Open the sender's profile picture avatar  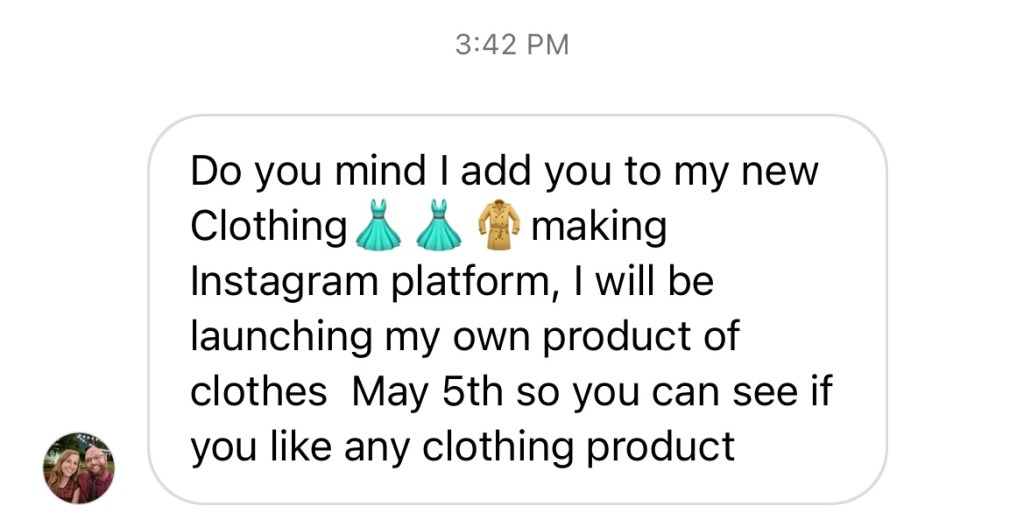coord(79,467)
